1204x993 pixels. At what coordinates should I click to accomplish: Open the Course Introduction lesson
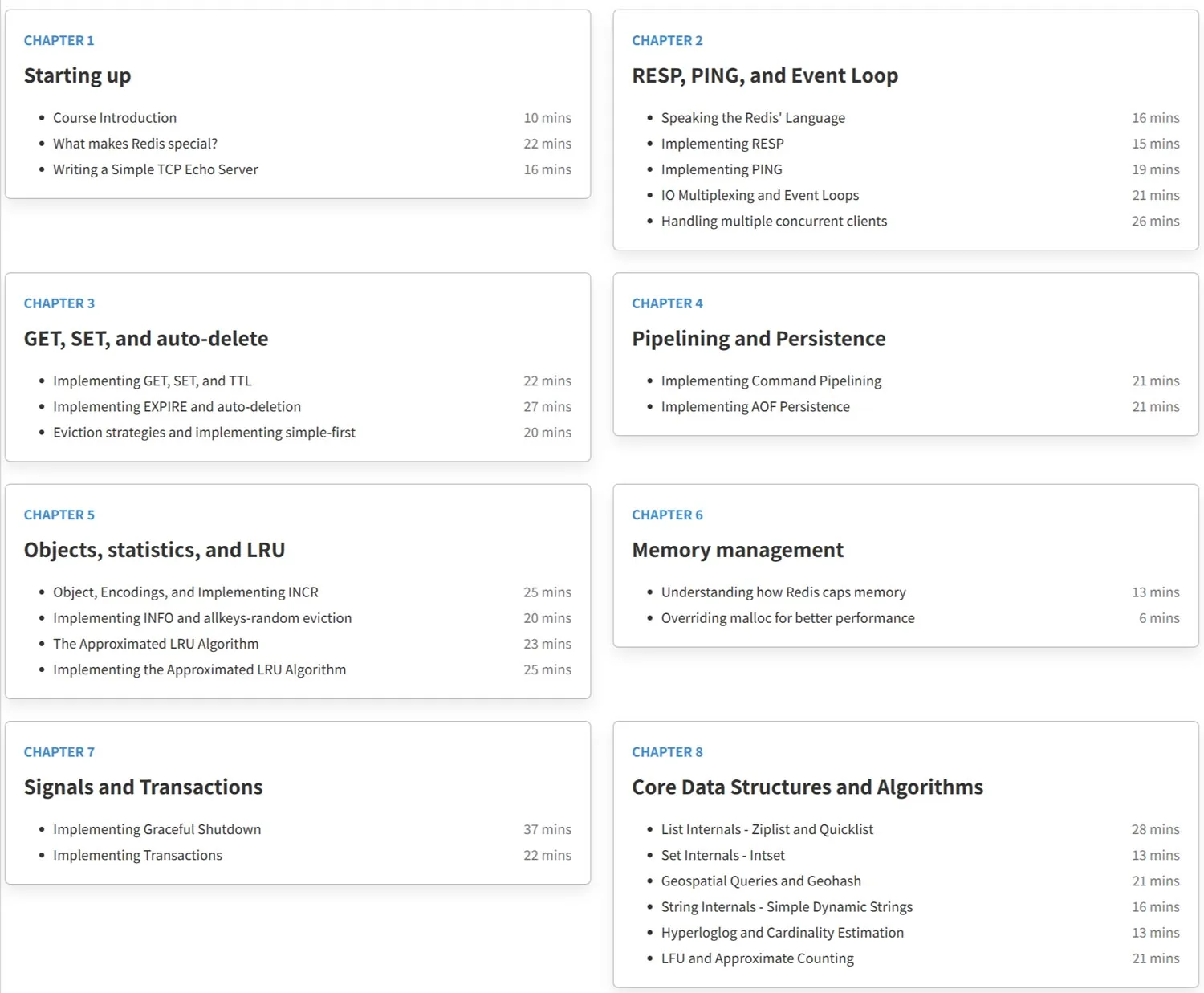(115, 118)
